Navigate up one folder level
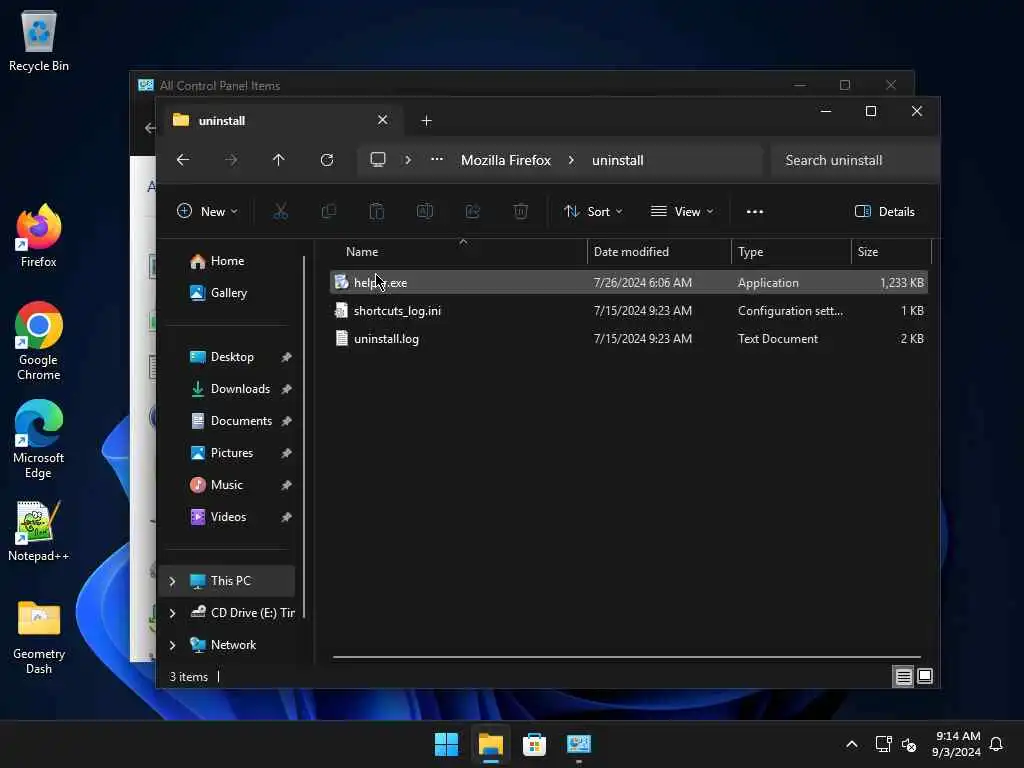Screen dimensions: 1024x768 279,160
